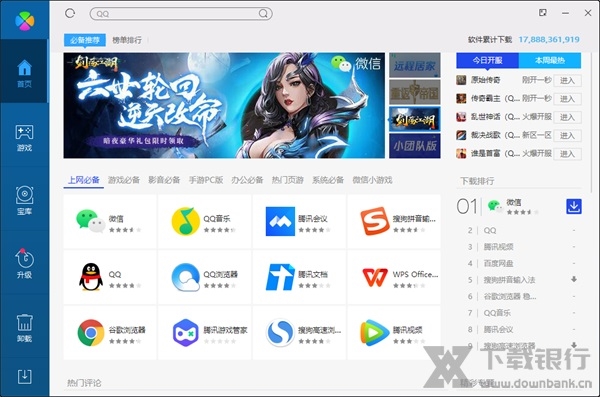Screen dimensions: 600x397
Task: Select the 微信小游戏 category tab
Action: pos(372,180)
